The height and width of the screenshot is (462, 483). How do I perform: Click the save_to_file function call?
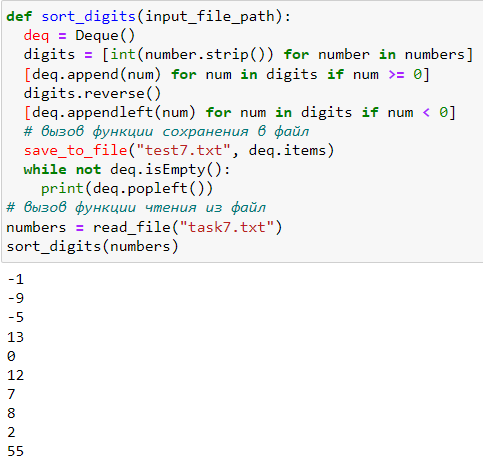click(x=76, y=150)
